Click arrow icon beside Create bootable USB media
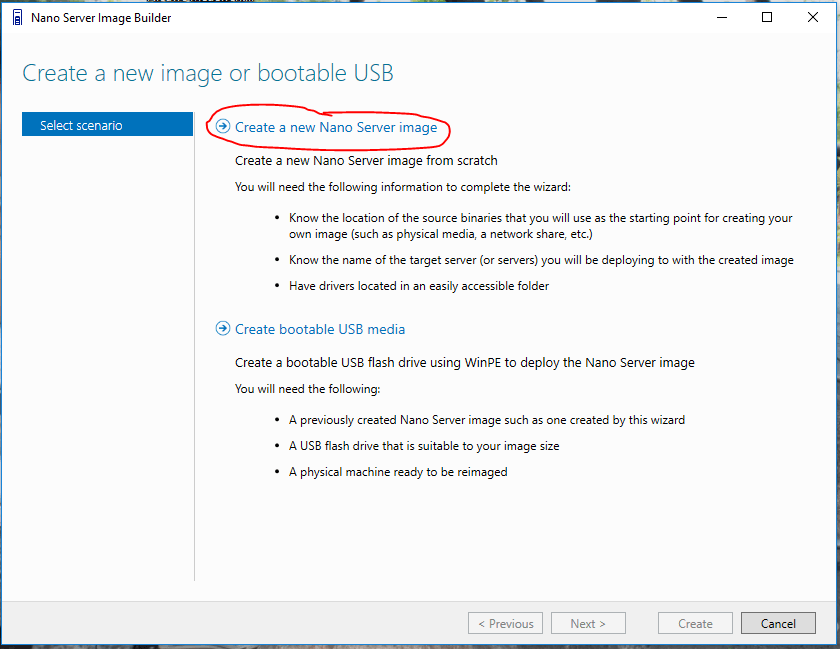 (x=223, y=329)
